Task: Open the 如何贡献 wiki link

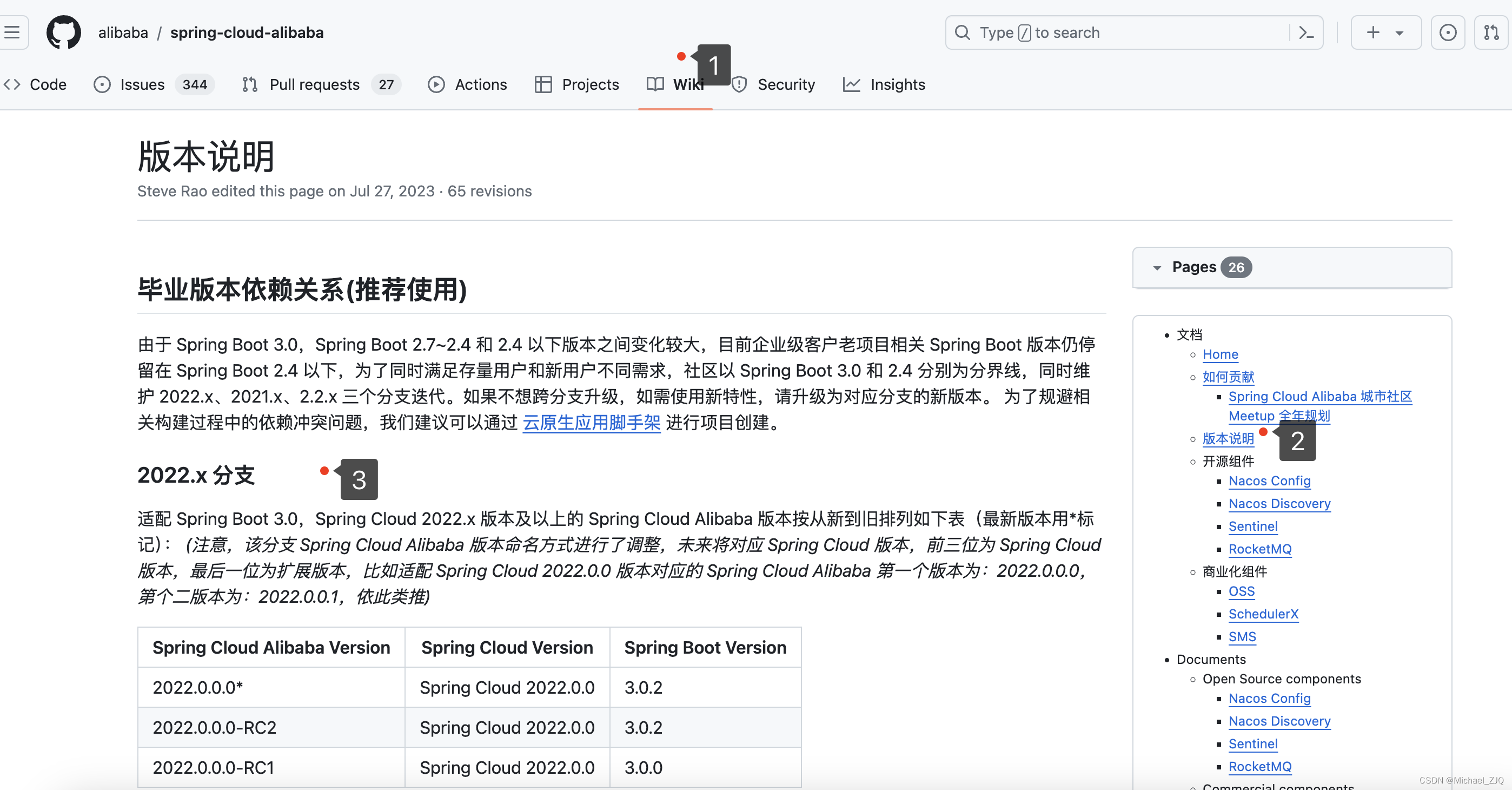Action: point(1228,377)
